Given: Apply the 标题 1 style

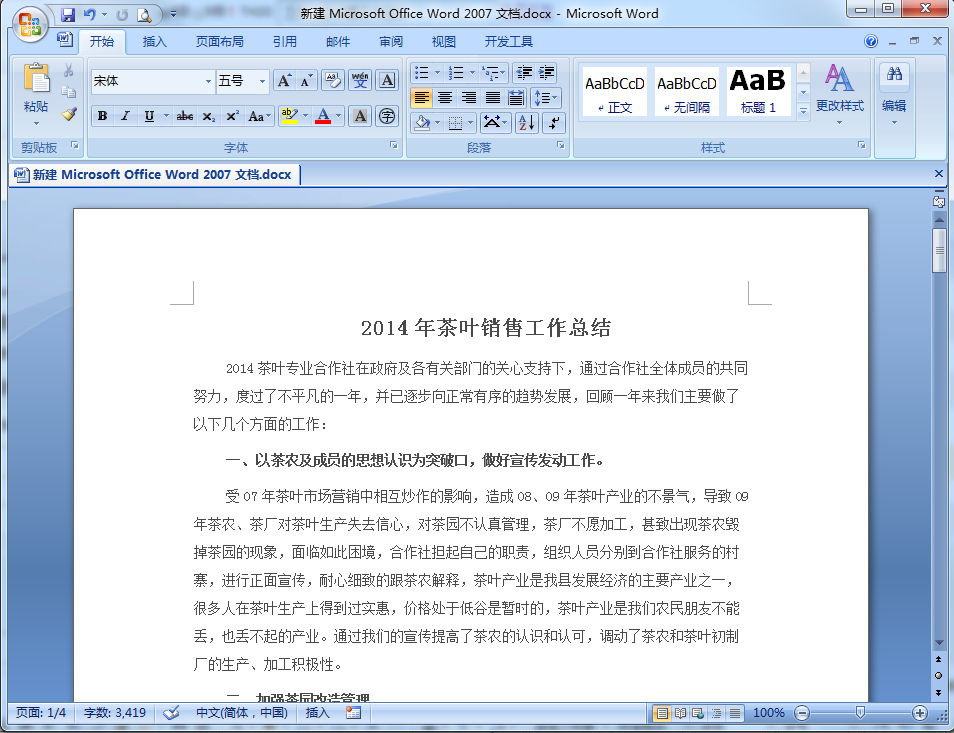Looking at the screenshot, I should pyautogui.click(x=758, y=91).
